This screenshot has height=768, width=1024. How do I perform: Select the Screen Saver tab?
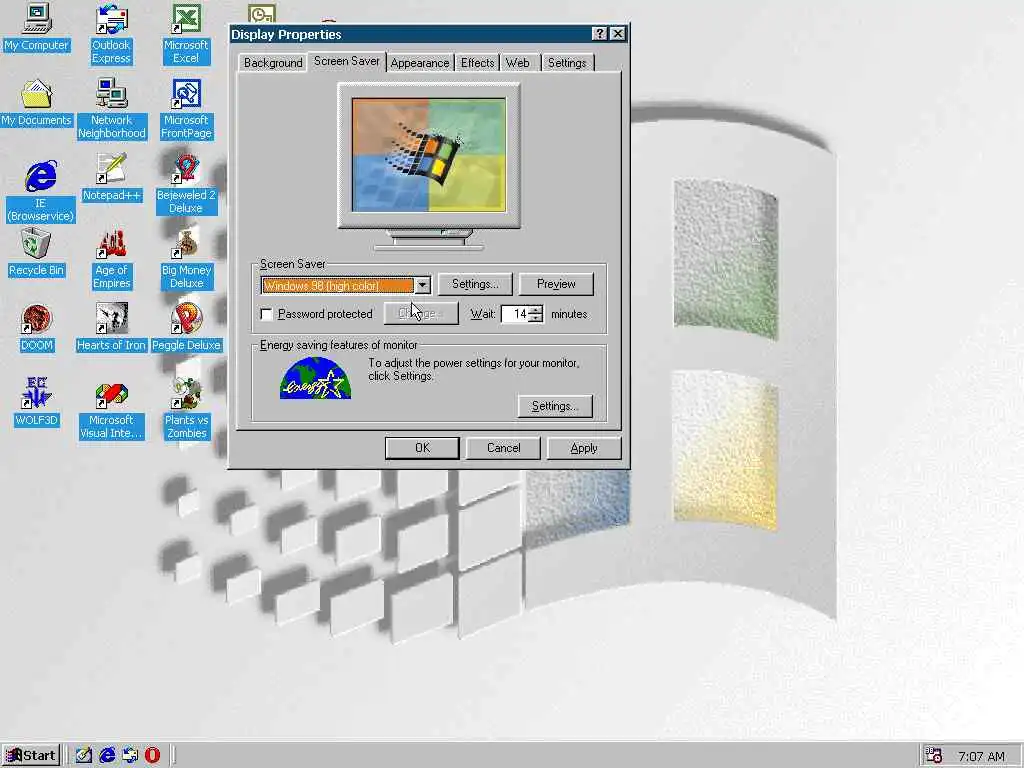pyautogui.click(x=347, y=61)
